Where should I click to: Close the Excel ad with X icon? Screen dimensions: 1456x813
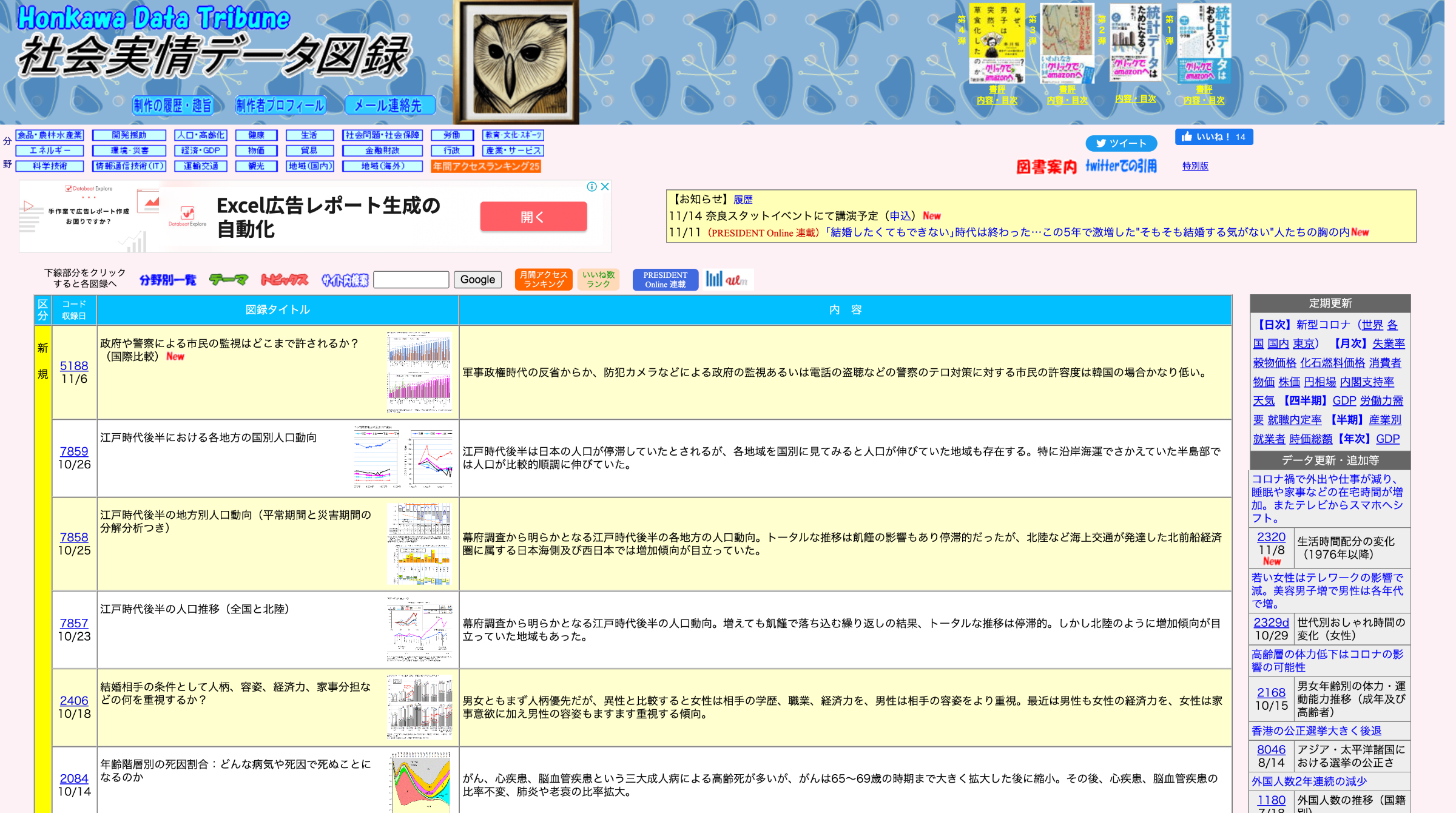605,187
